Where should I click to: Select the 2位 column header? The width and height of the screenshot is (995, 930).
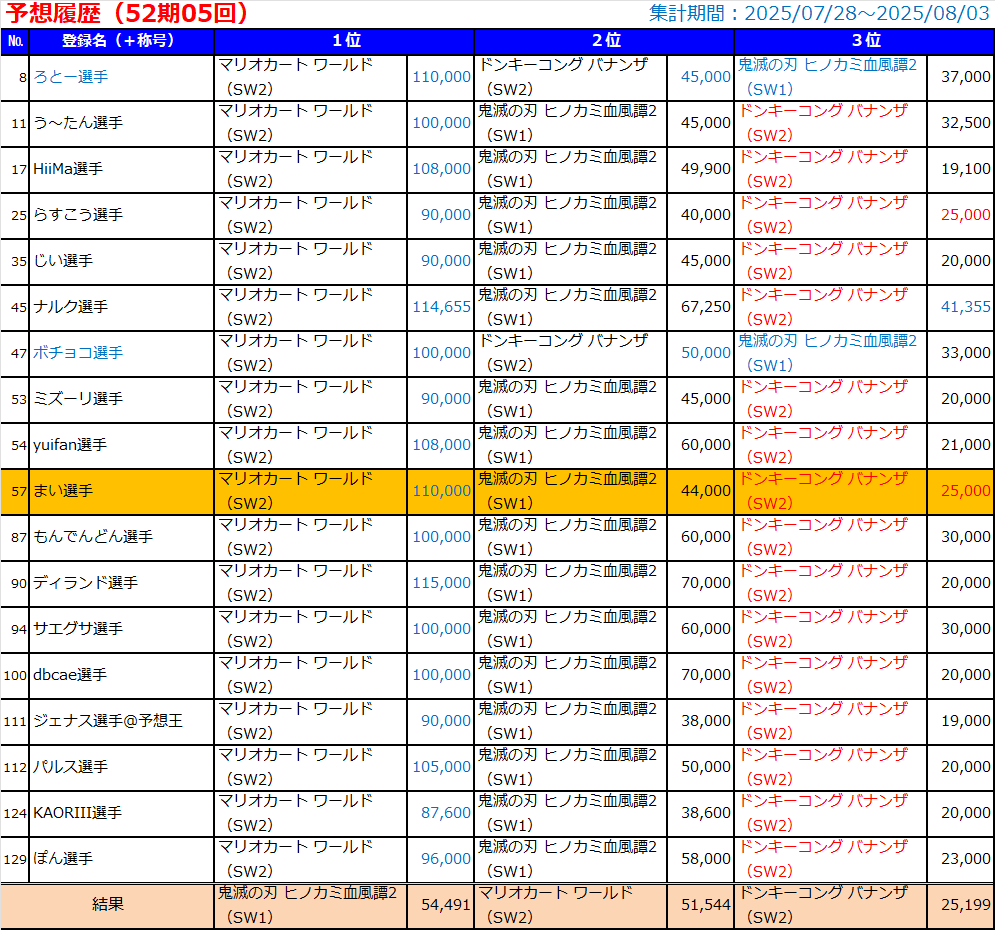click(604, 41)
